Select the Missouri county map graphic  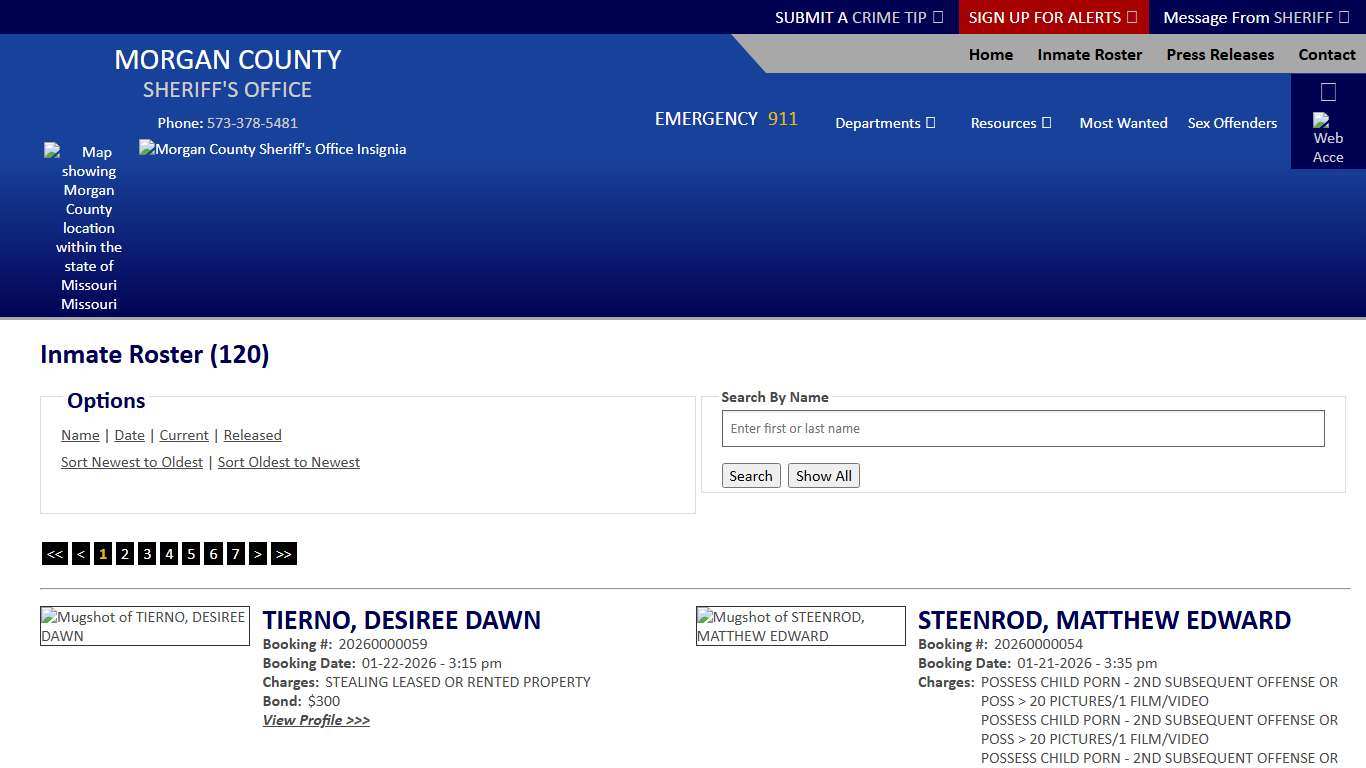pyautogui.click(x=88, y=228)
